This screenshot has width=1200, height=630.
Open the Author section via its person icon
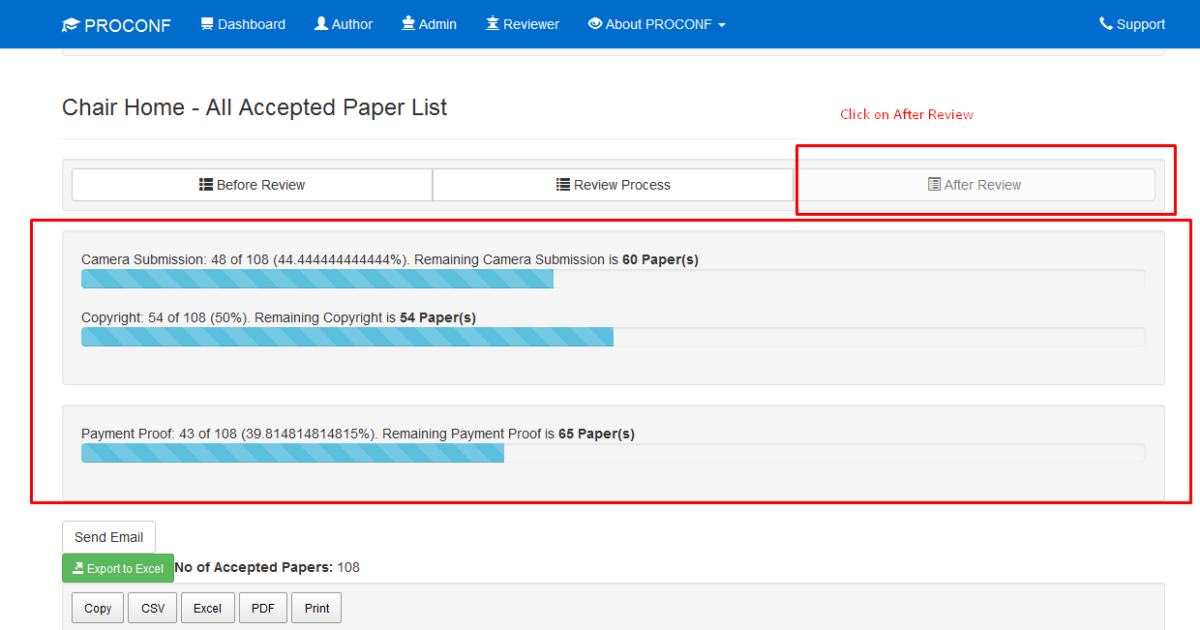(x=321, y=23)
